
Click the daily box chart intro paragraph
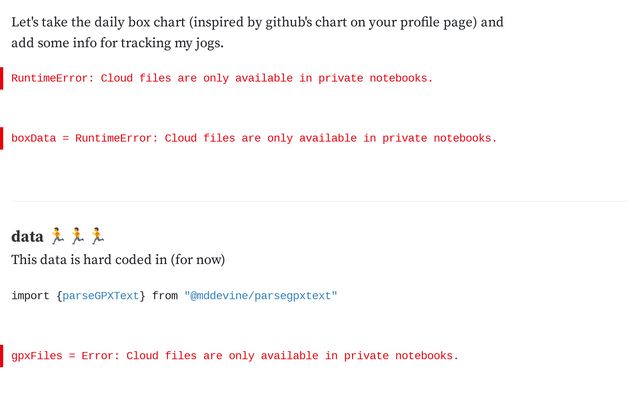pos(257,32)
